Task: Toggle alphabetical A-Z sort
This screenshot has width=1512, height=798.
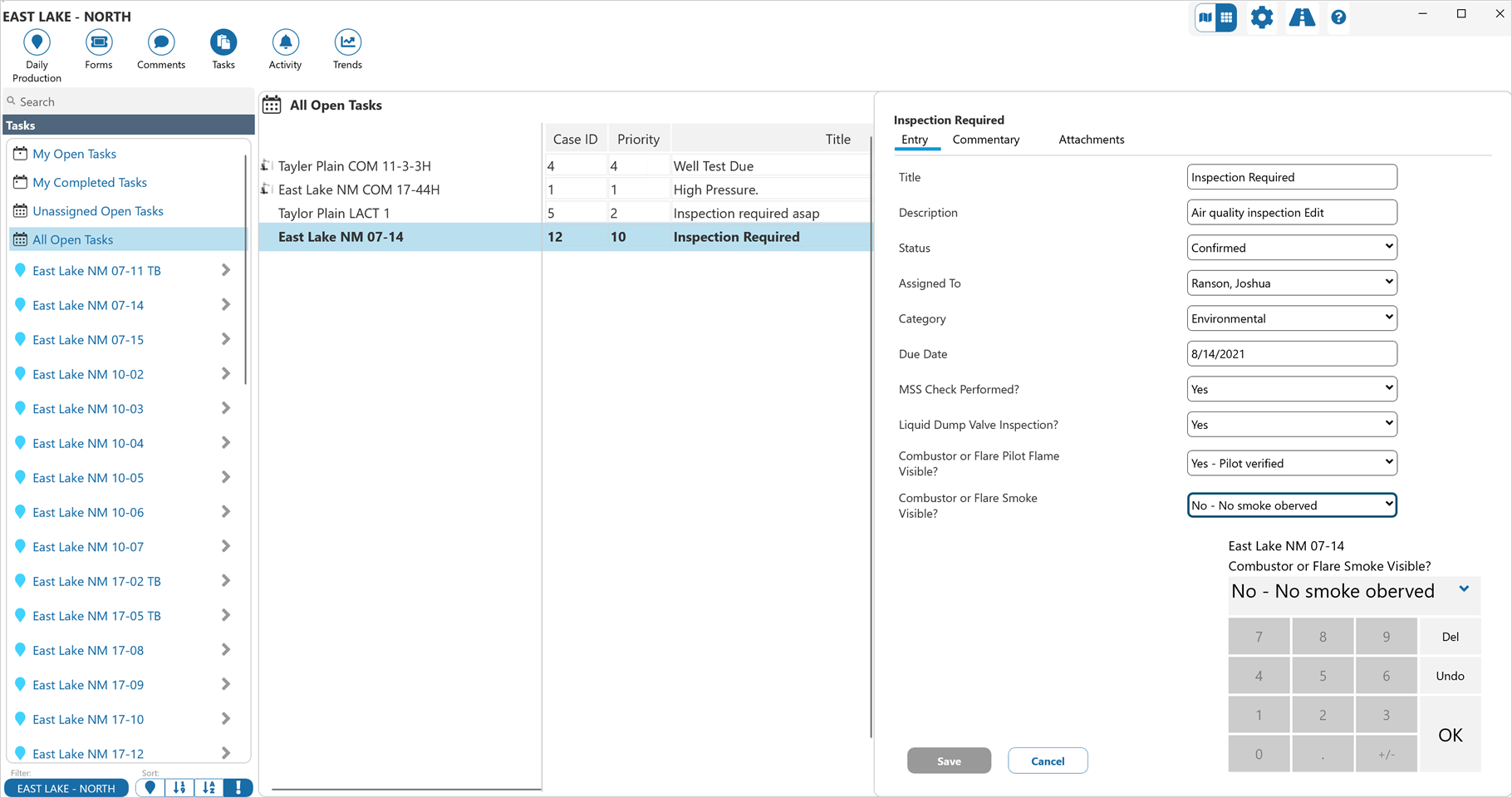Action: pyautogui.click(x=209, y=787)
